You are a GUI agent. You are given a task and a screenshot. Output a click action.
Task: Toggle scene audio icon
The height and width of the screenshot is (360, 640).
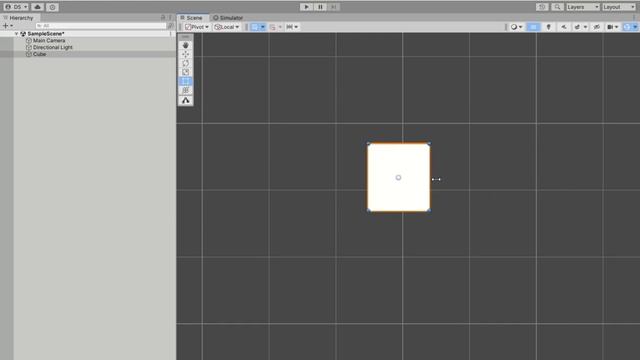(564, 27)
